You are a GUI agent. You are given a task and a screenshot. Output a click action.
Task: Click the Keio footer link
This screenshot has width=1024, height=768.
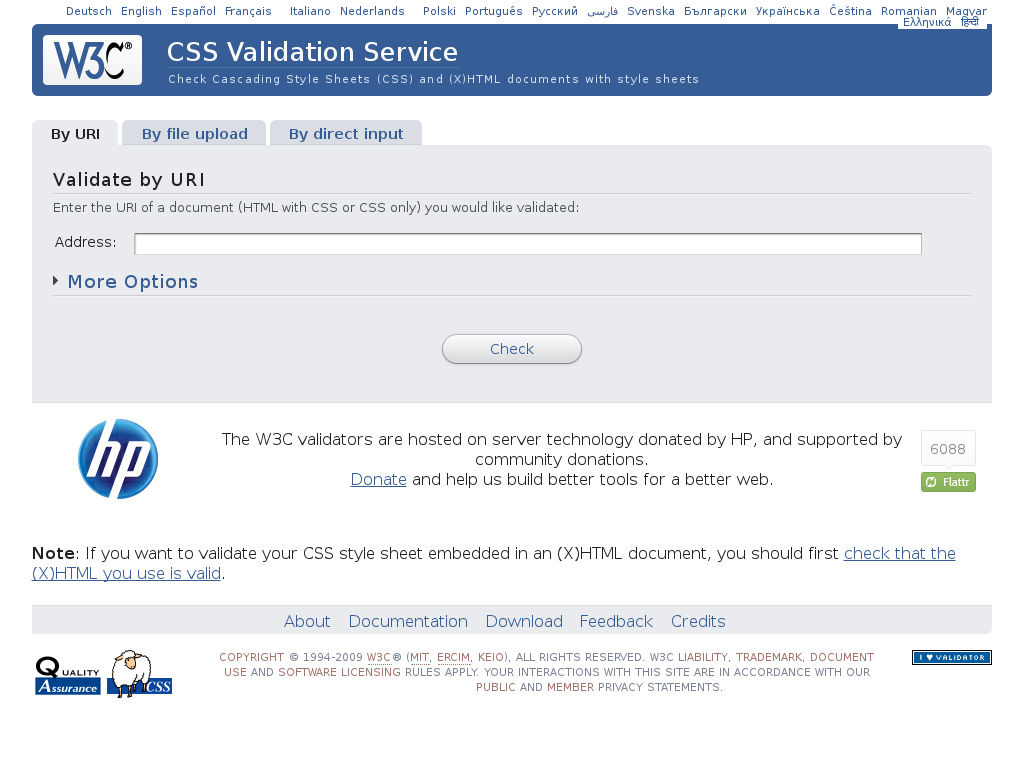point(491,657)
